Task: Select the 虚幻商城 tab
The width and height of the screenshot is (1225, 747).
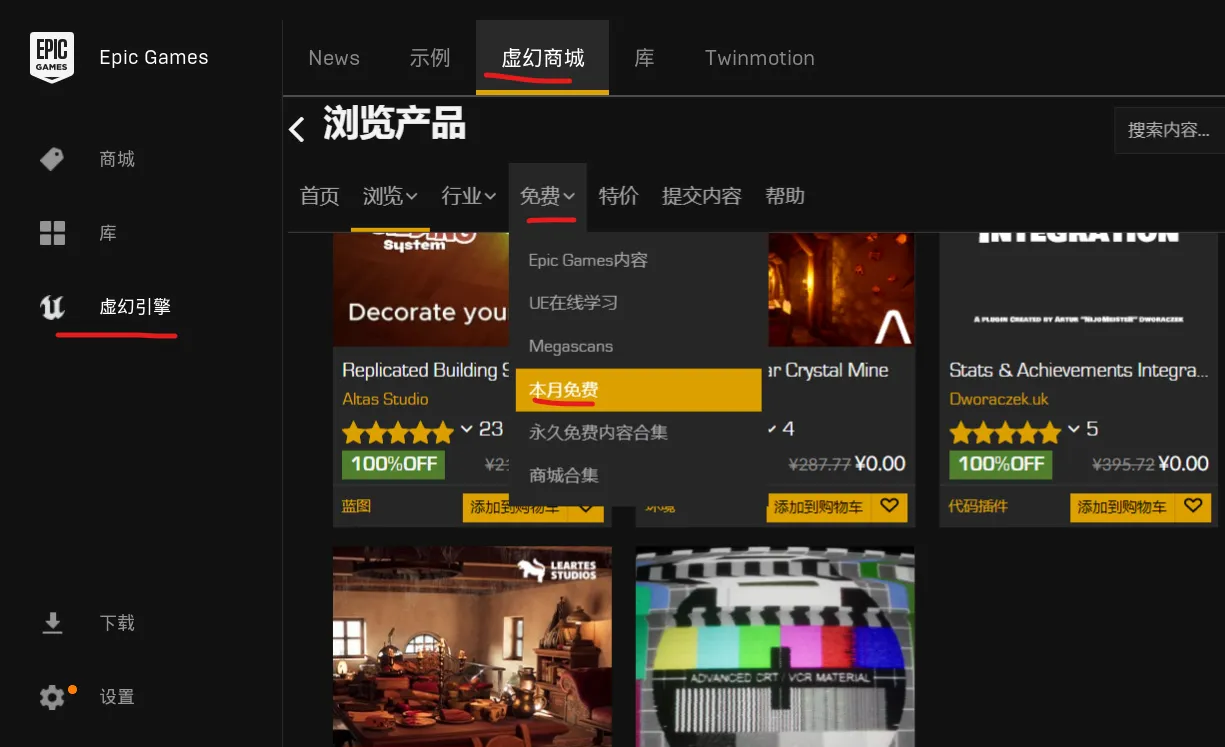Action: click(543, 58)
